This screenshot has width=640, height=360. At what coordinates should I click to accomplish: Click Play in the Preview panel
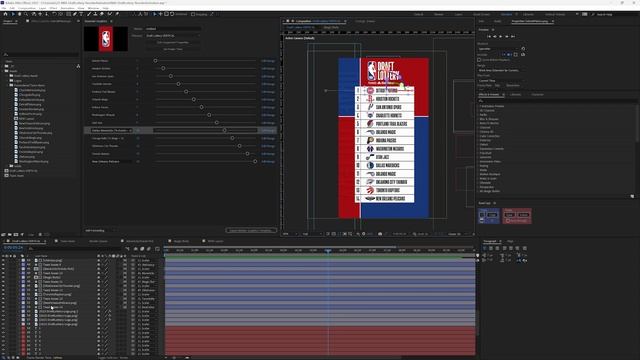(x=500, y=36)
